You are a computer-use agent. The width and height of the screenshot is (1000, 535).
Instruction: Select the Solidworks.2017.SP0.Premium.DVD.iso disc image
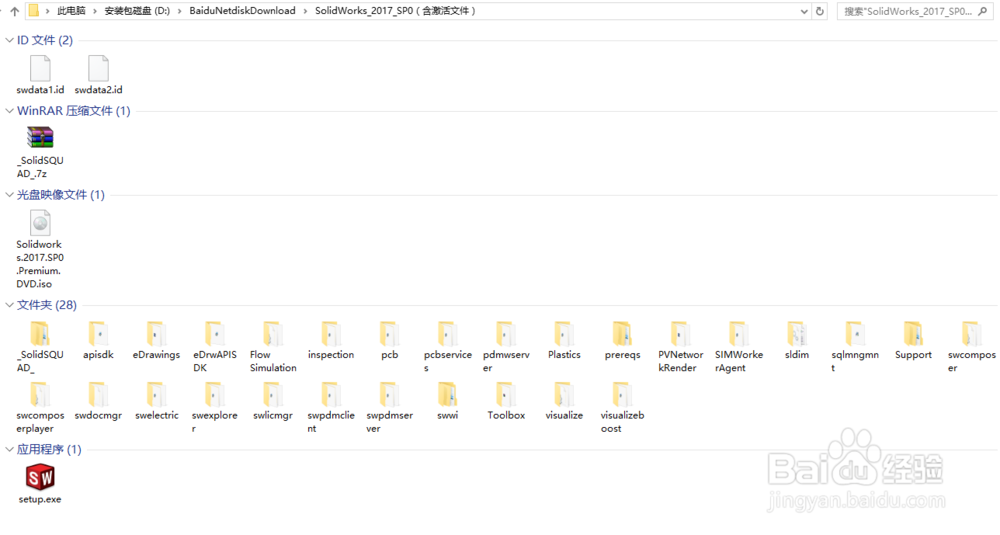(x=40, y=223)
